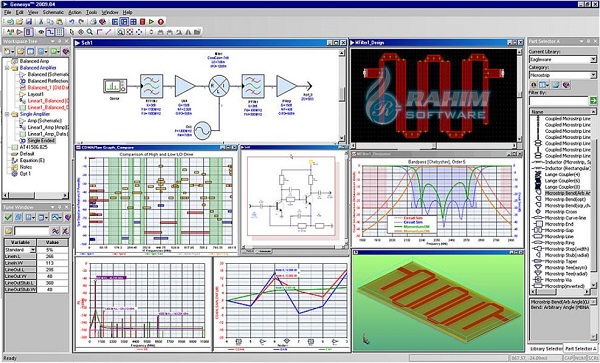Select Single Ended in workspace tree
Image resolution: width=600 pixels, height=363 pixels.
(41, 140)
